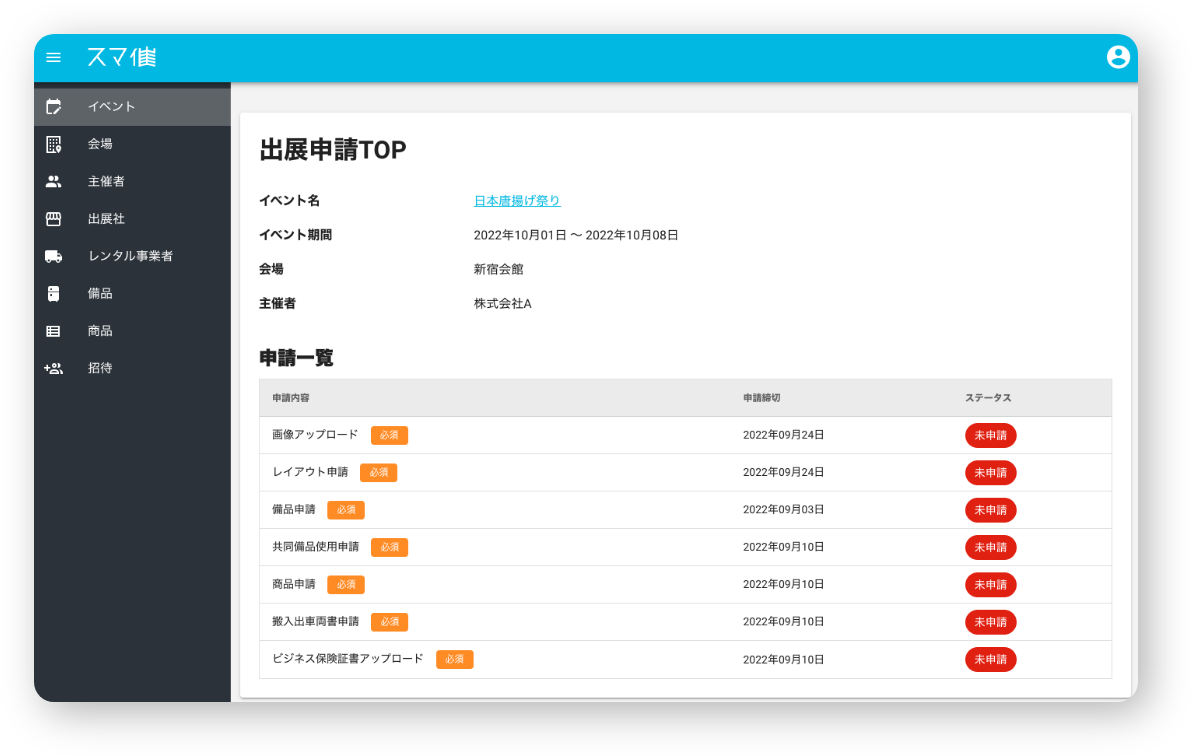The width and height of the screenshot is (1192, 756).
Task: Click the 会場 building icon
Action: (54, 144)
